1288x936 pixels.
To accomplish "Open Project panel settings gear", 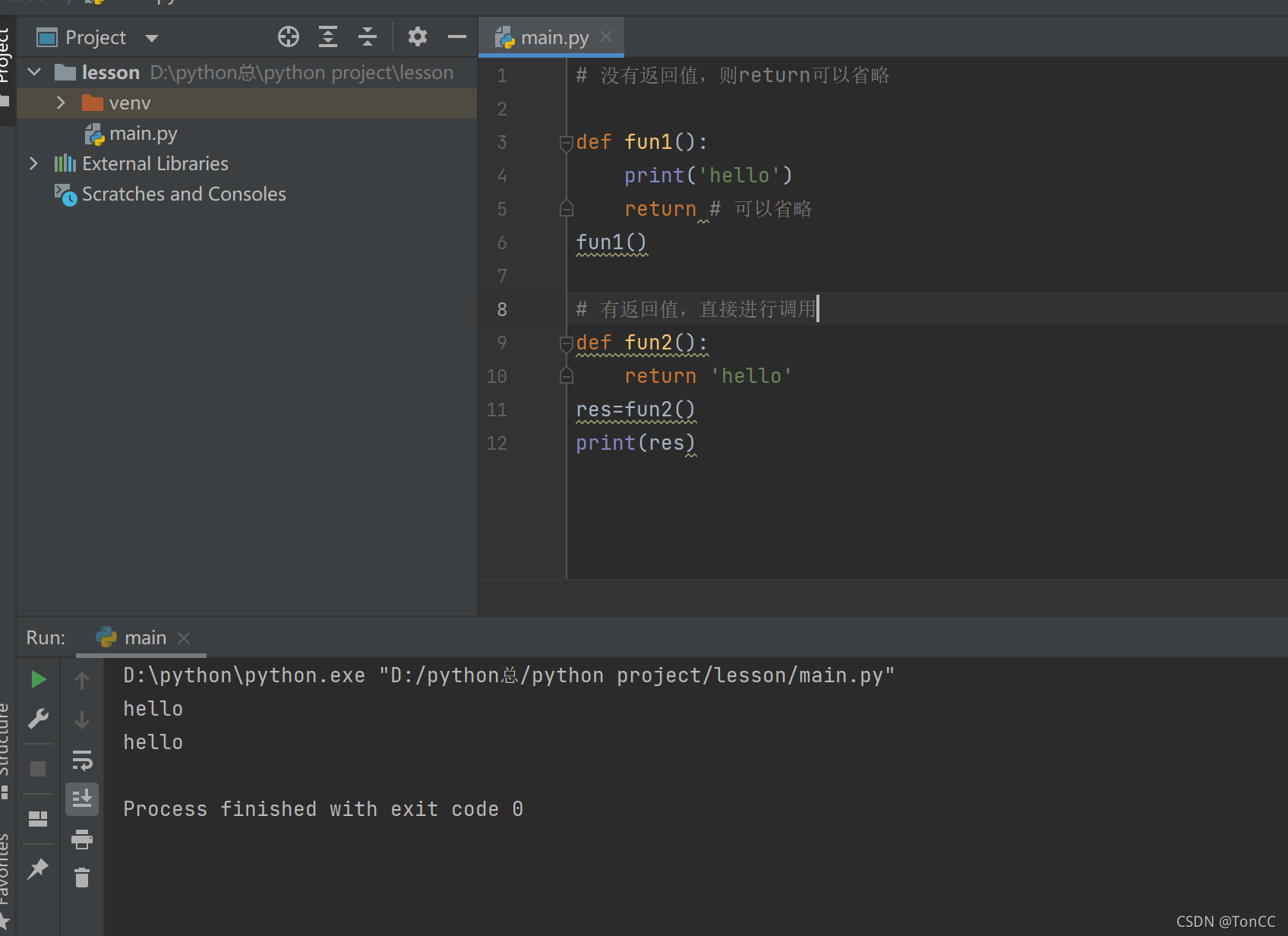I will [418, 36].
